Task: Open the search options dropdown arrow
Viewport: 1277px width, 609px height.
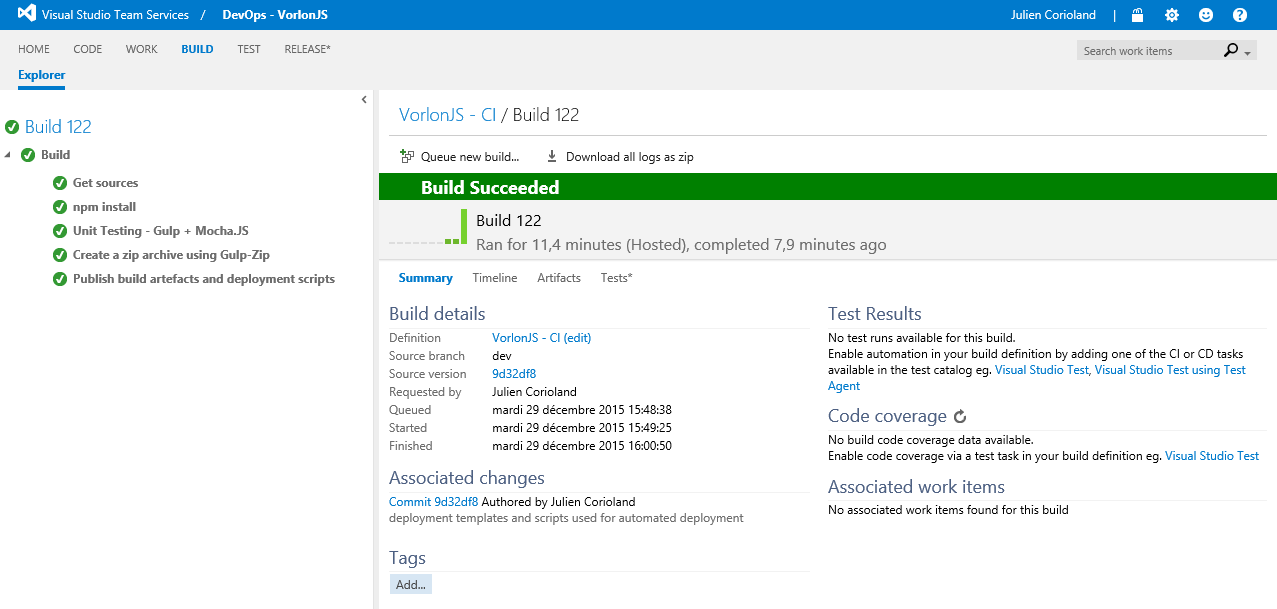Action: 1246,52
